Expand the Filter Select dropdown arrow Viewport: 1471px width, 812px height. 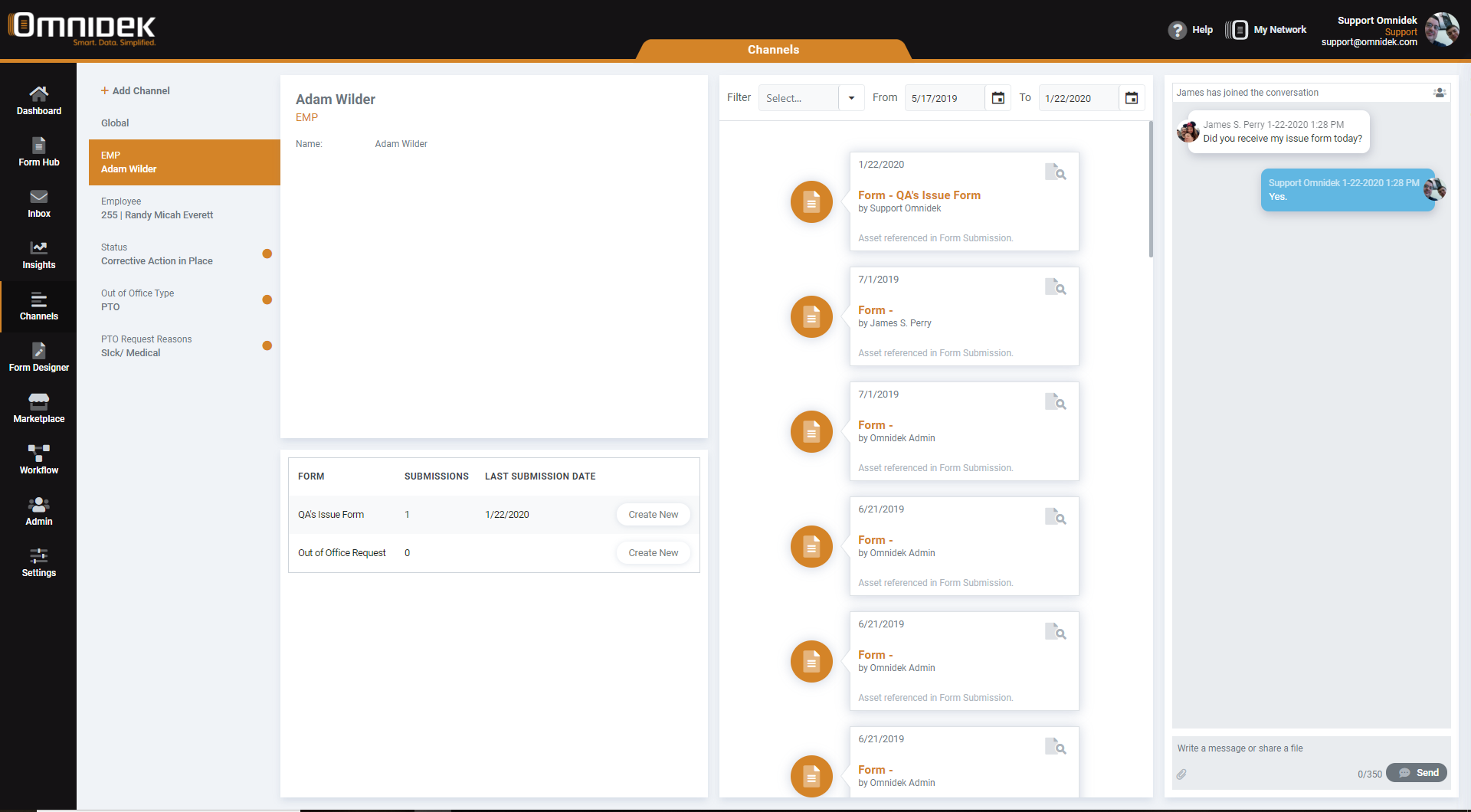[851, 98]
